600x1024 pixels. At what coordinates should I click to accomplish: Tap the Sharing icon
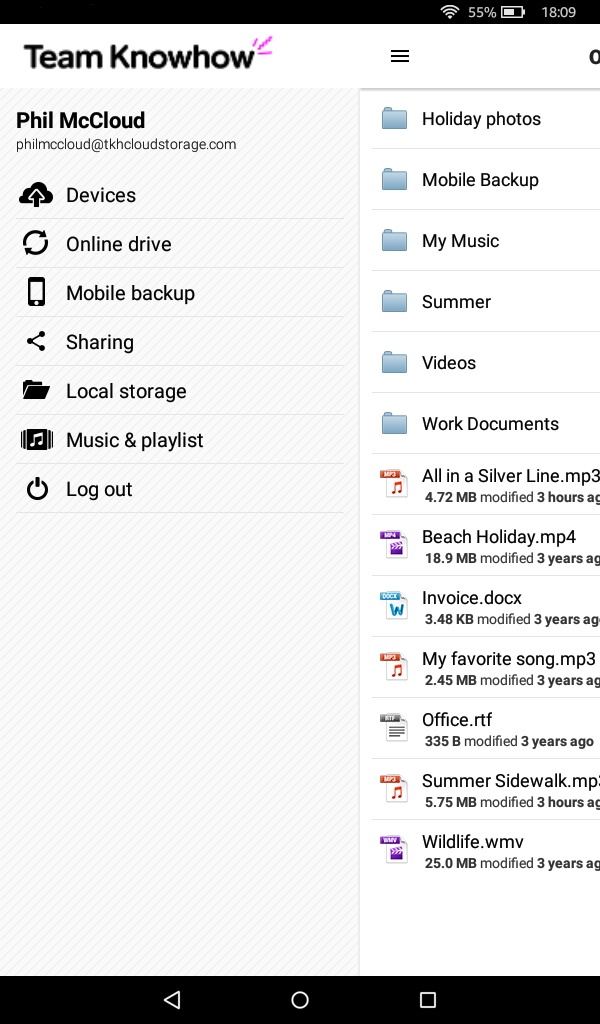36,341
